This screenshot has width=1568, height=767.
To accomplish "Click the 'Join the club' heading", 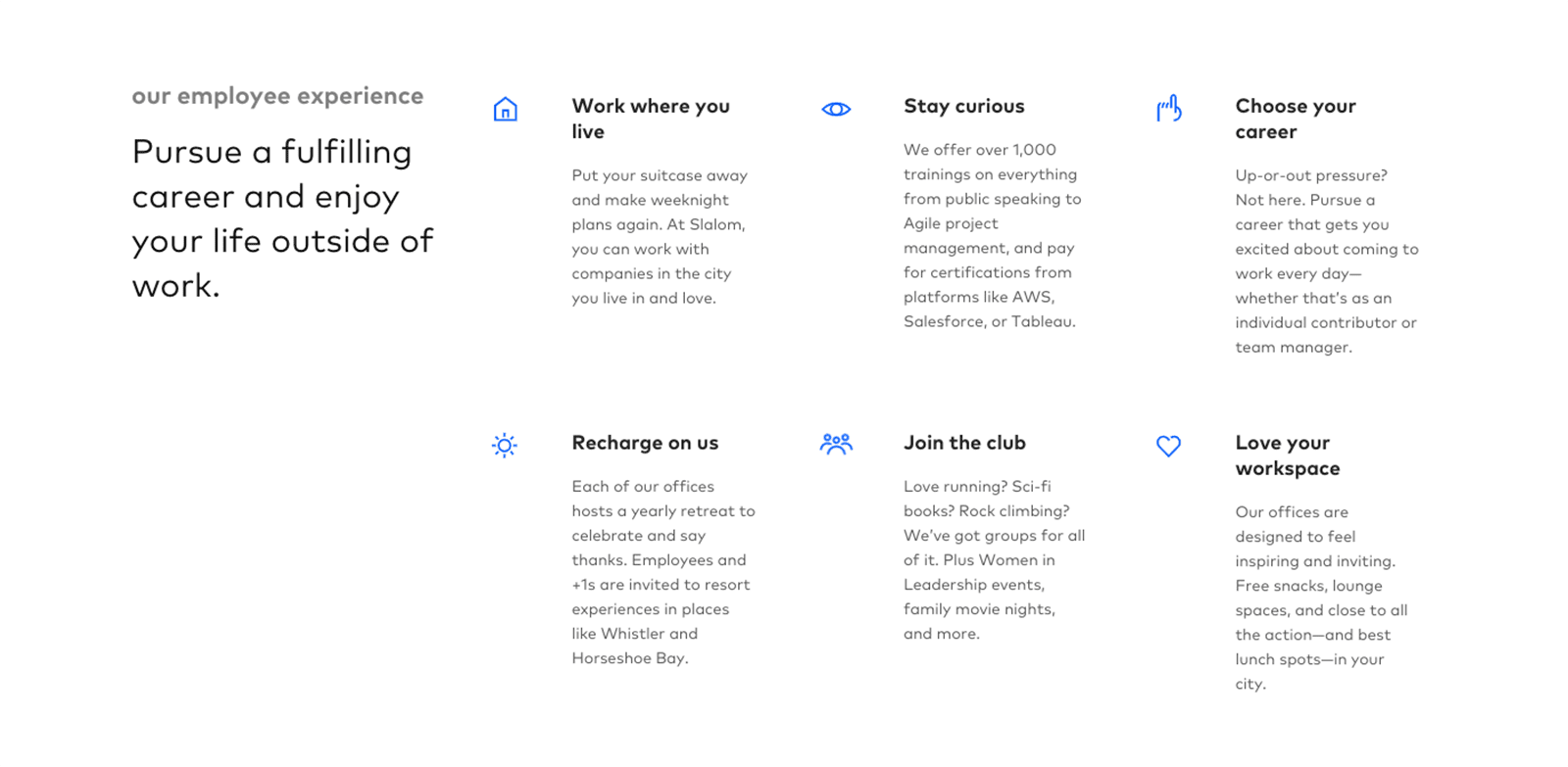I will coord(964,443).
